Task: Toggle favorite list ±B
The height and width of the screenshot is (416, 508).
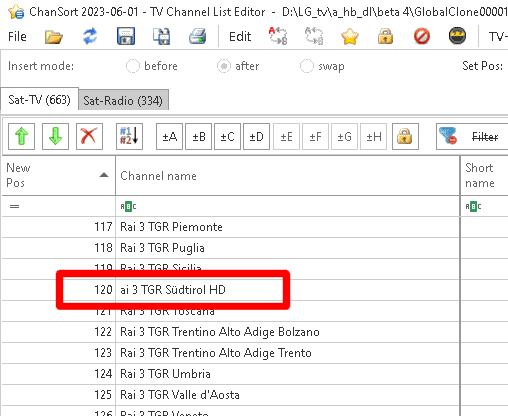Action: point(198,137)
